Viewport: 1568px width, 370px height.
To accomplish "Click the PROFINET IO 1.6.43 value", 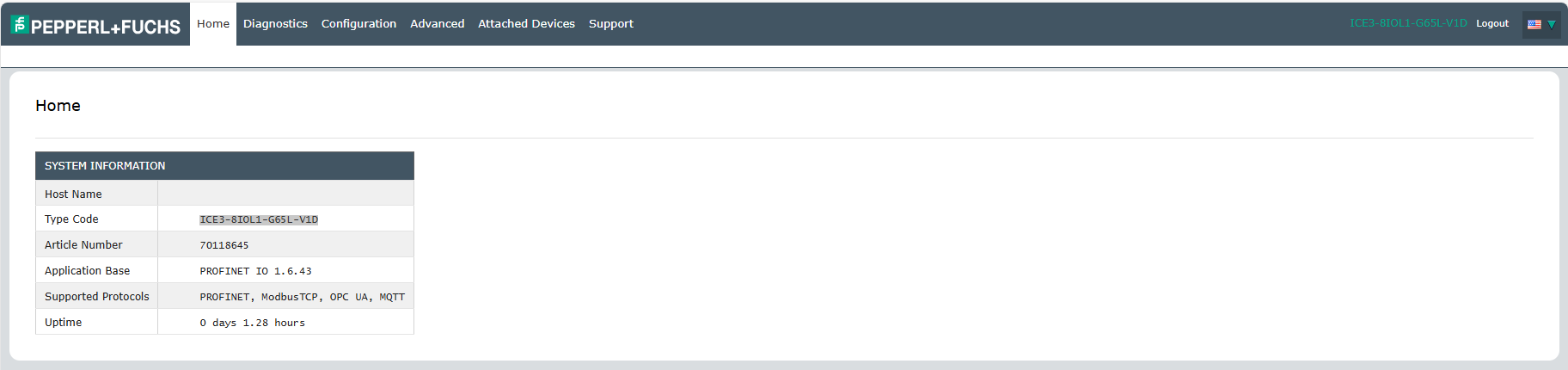I will click(255, 271).
